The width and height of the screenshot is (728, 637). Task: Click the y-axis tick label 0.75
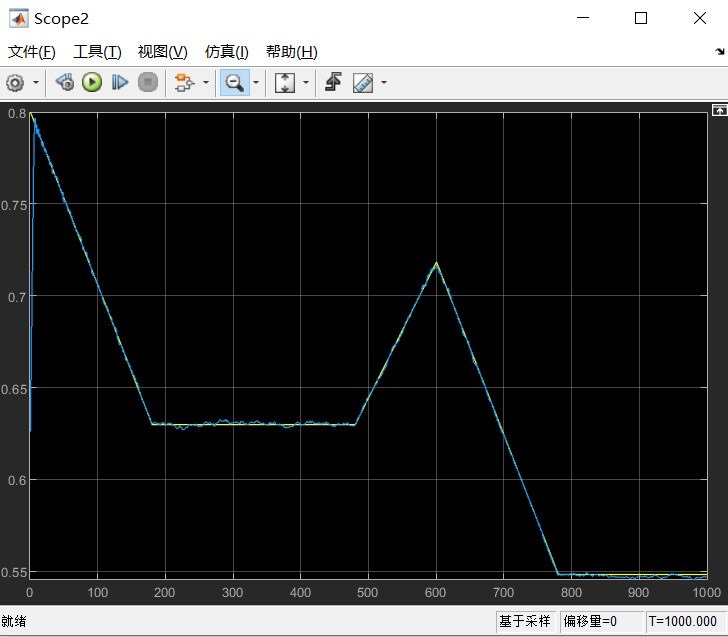[x=14, y=205]
